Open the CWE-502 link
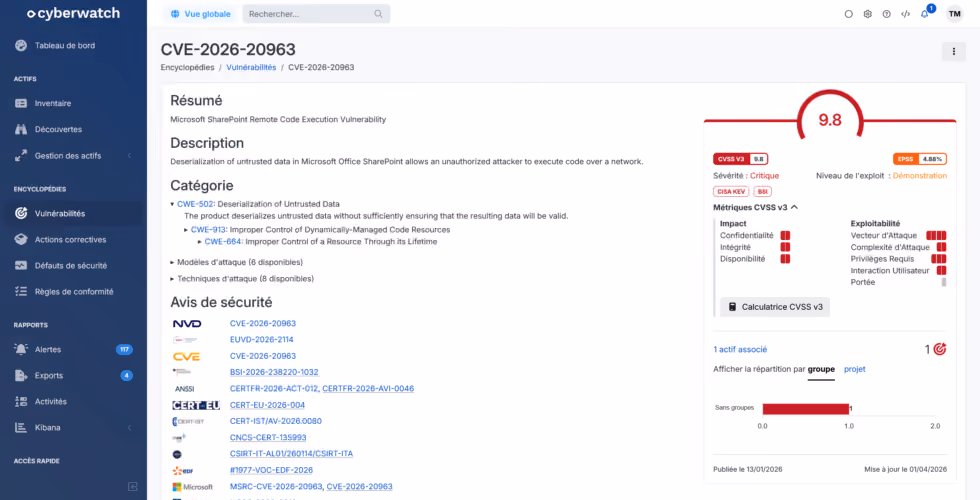 196,204
